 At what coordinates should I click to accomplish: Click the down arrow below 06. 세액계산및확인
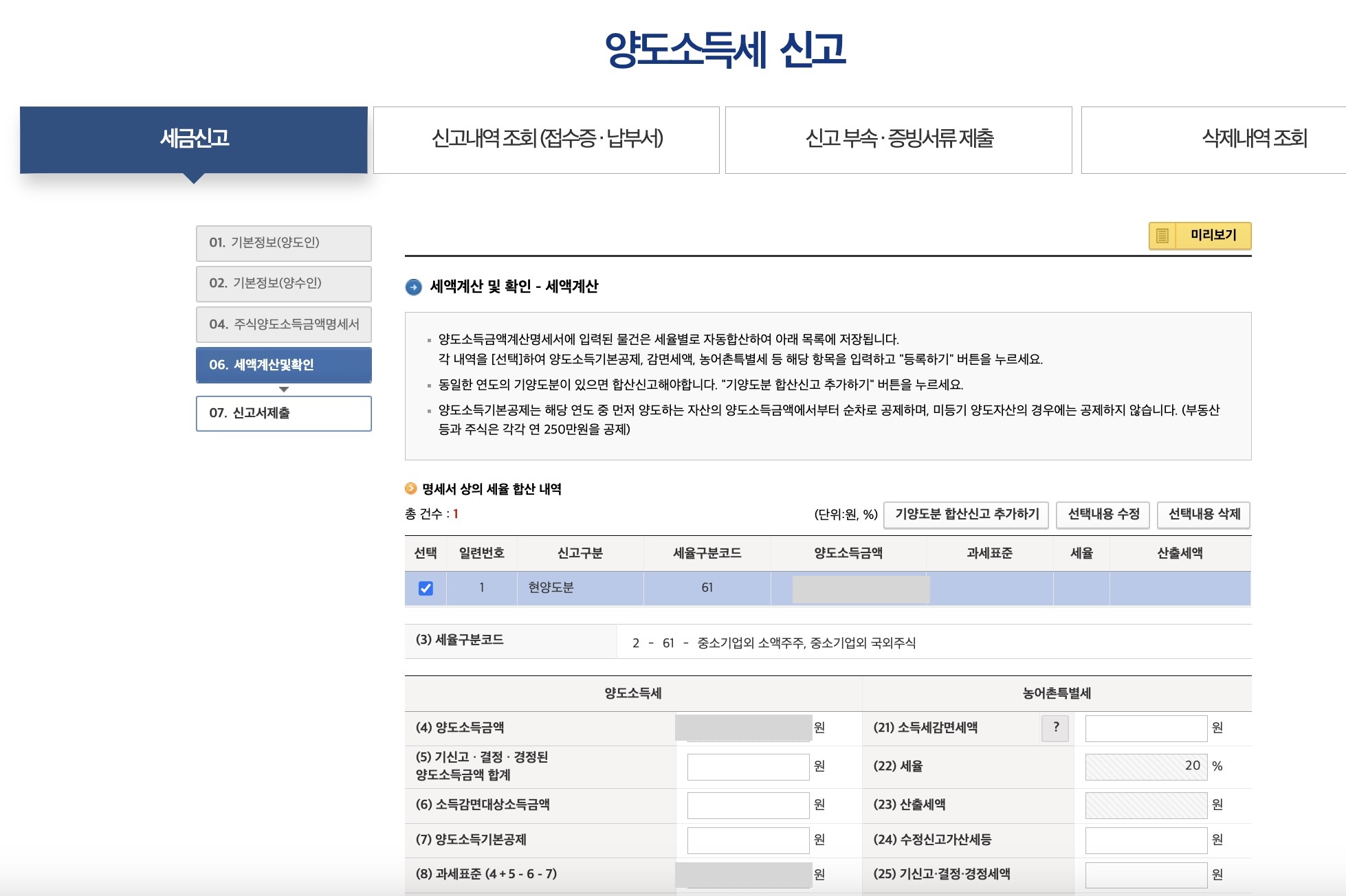[x=284, y=390]
